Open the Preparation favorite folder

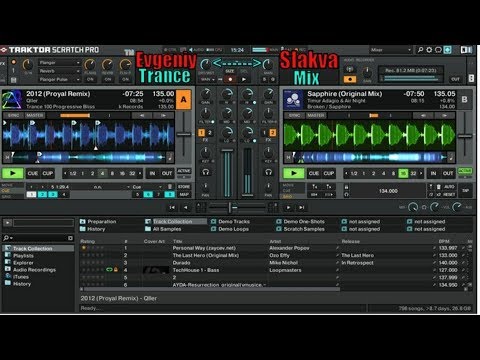click(98, 221)
